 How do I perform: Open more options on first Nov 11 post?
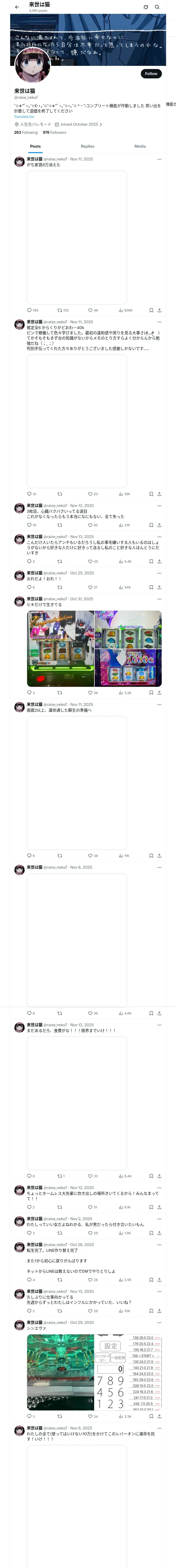160,159
